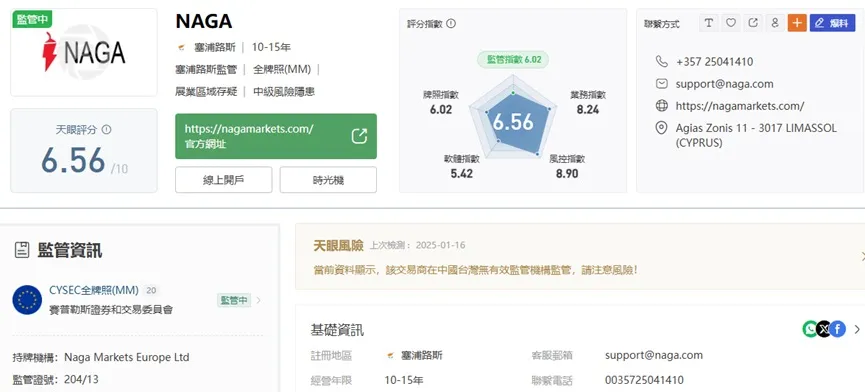Viewport: 865px width, 392px height.
Task: Click the 牌照指數 6.02 value
Action: tap(441, 109)
